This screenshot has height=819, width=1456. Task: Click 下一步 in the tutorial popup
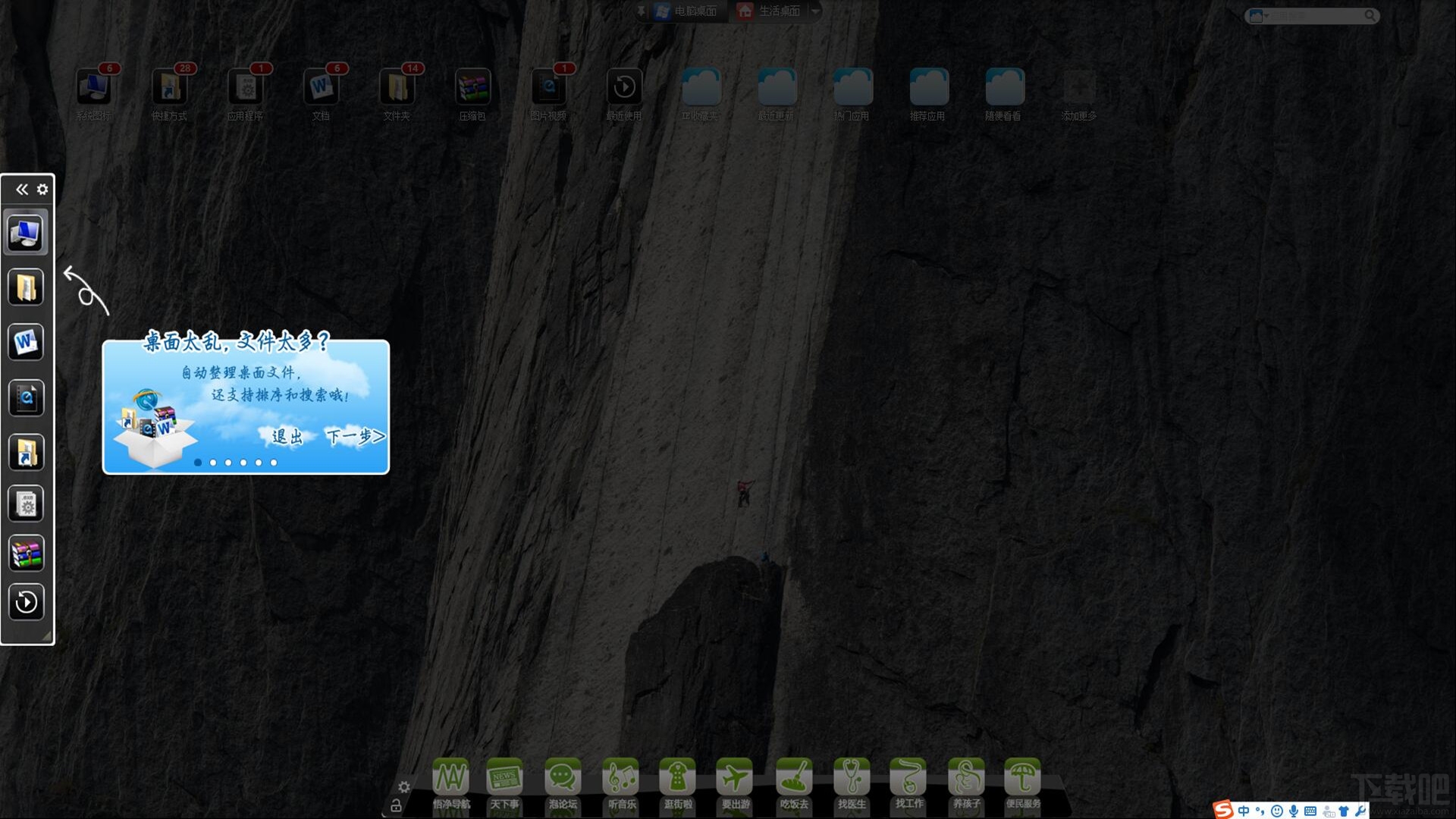coord(355,437)
